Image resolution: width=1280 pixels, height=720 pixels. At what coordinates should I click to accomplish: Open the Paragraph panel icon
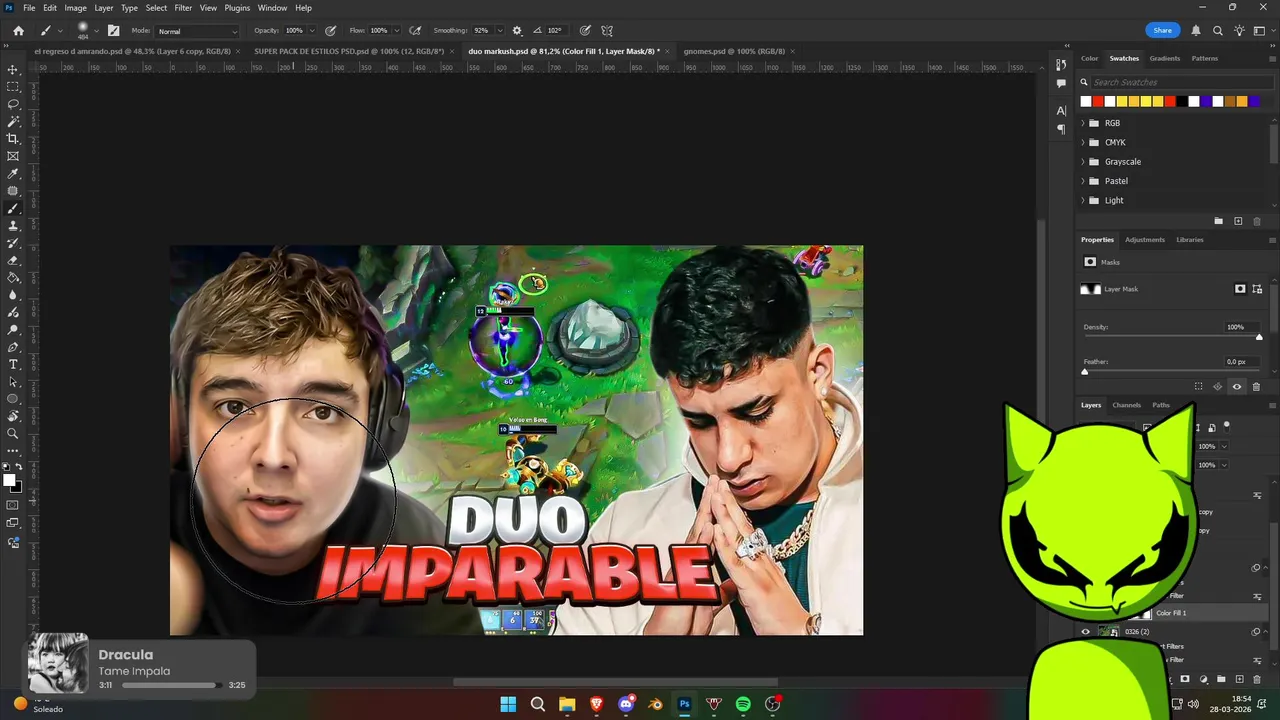(x=1061, y=129)
